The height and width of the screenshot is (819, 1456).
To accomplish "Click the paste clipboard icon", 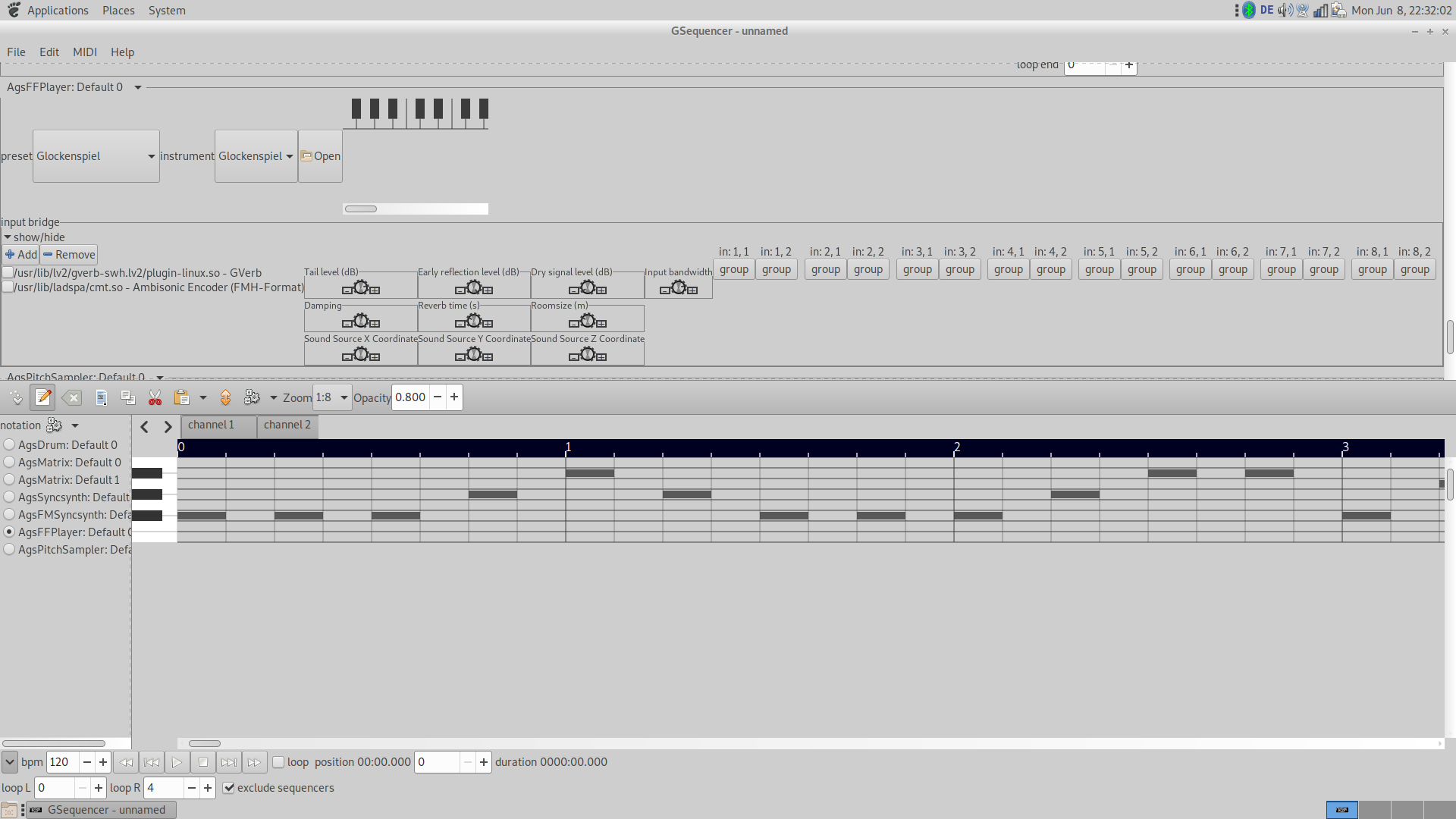I will (x=181, y=397).
